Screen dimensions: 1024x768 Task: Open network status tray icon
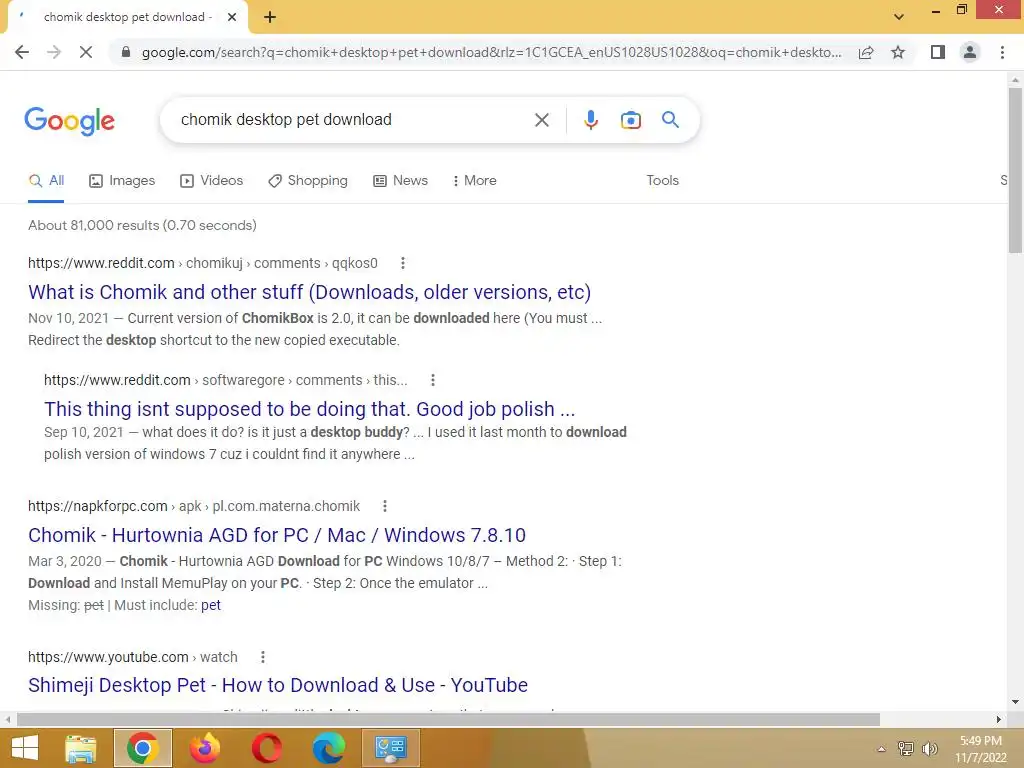click(906, 748)
